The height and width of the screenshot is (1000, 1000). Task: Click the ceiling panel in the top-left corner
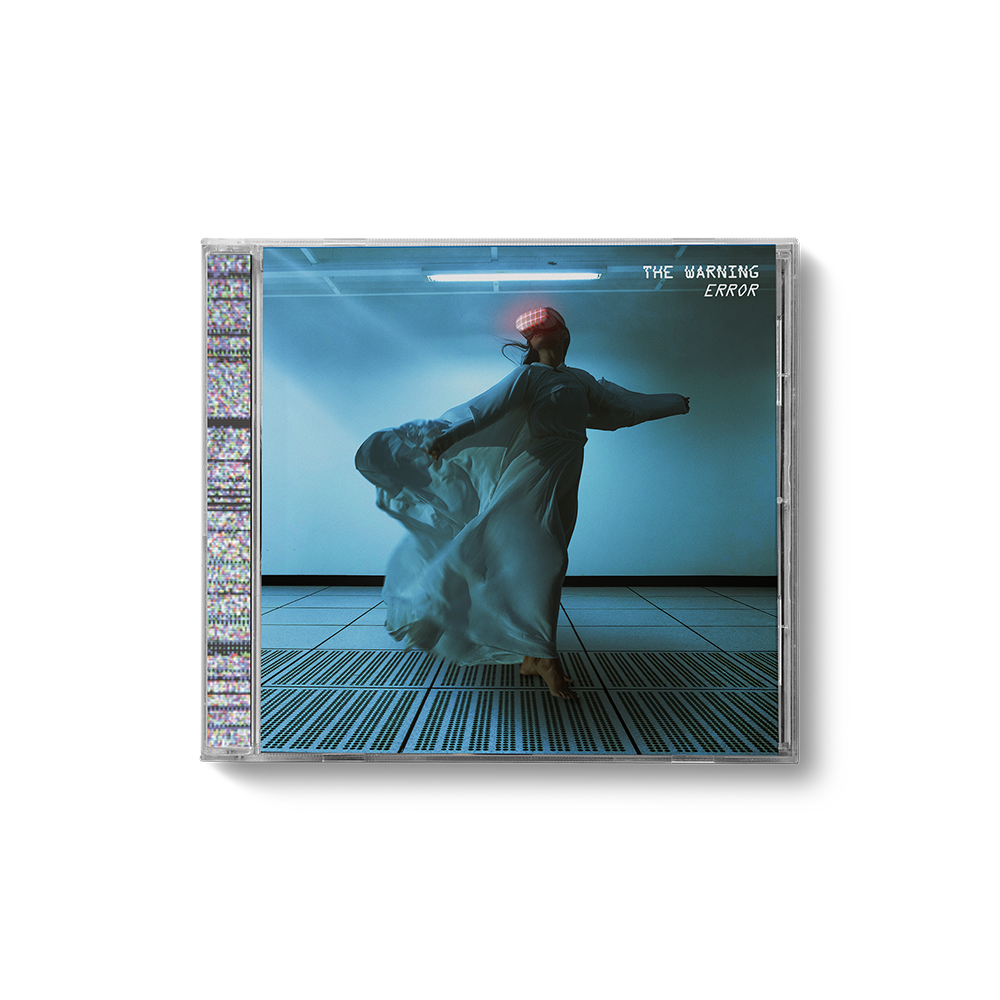pos(300,262)
